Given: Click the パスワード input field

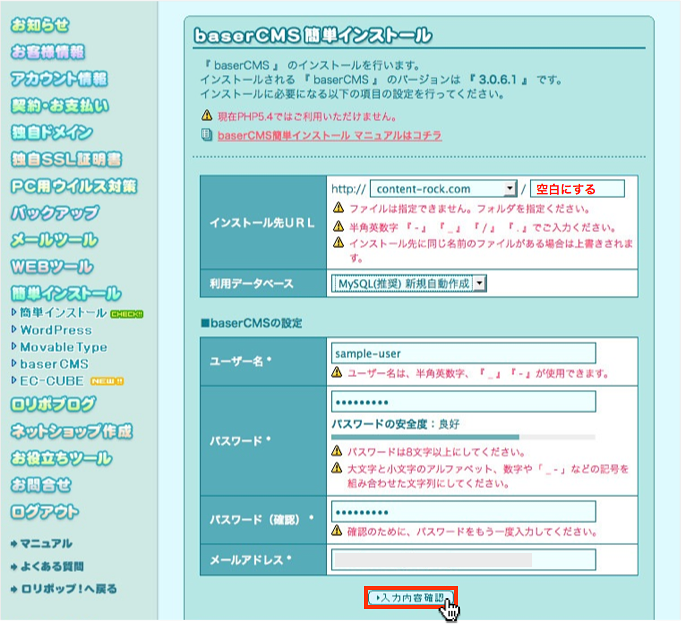Looking at the screenshot, I should point(463,402).
